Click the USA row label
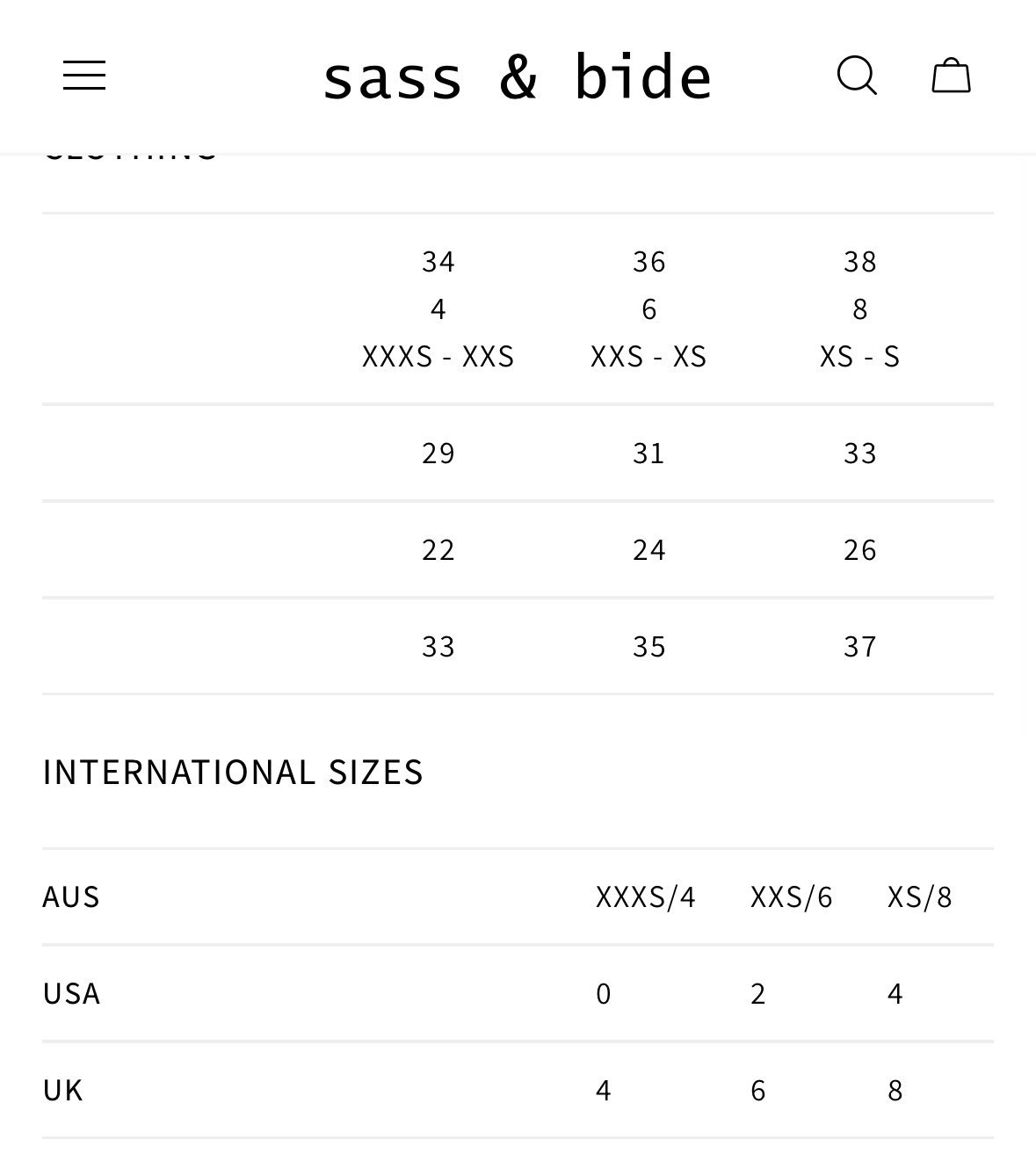This screenshot has width=1036, height=1176. click(x=71, y=994)
